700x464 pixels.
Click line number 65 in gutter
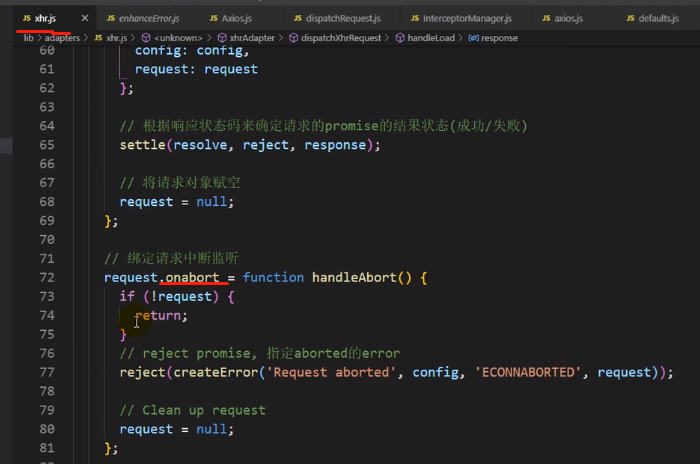pyautogui.click(x=47, y=145)
